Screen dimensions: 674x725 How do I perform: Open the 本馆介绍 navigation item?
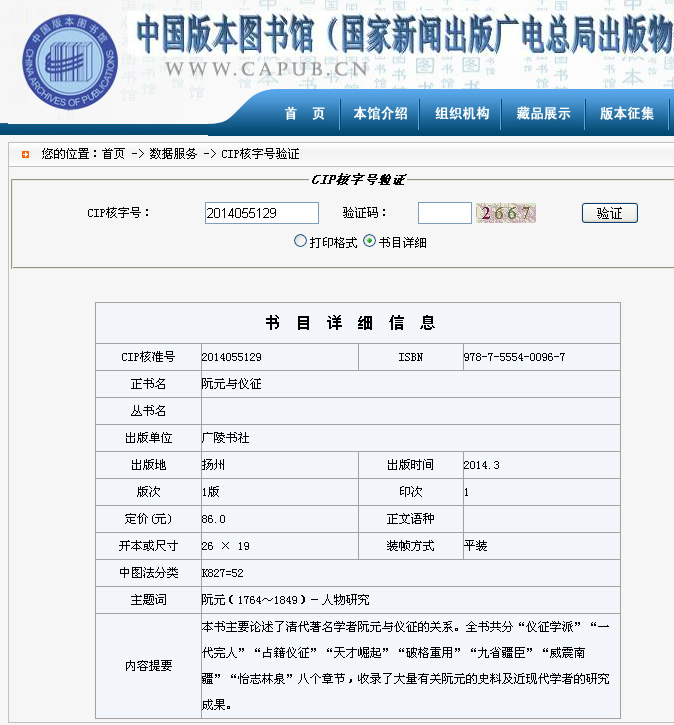pos(380,114)
